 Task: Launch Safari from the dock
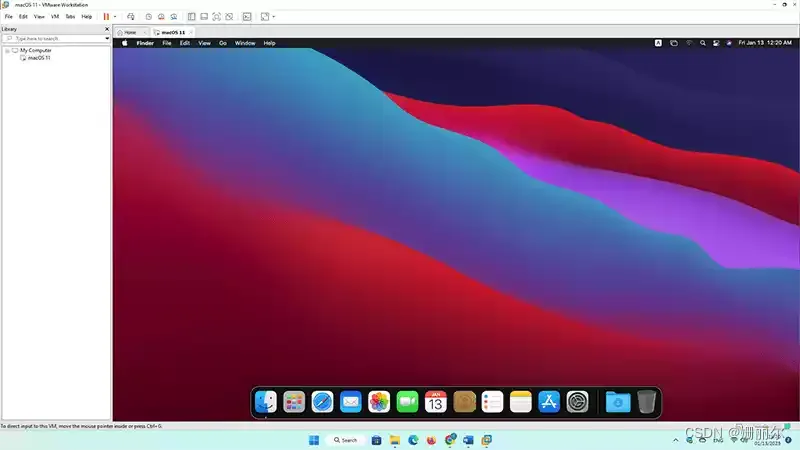322,402
